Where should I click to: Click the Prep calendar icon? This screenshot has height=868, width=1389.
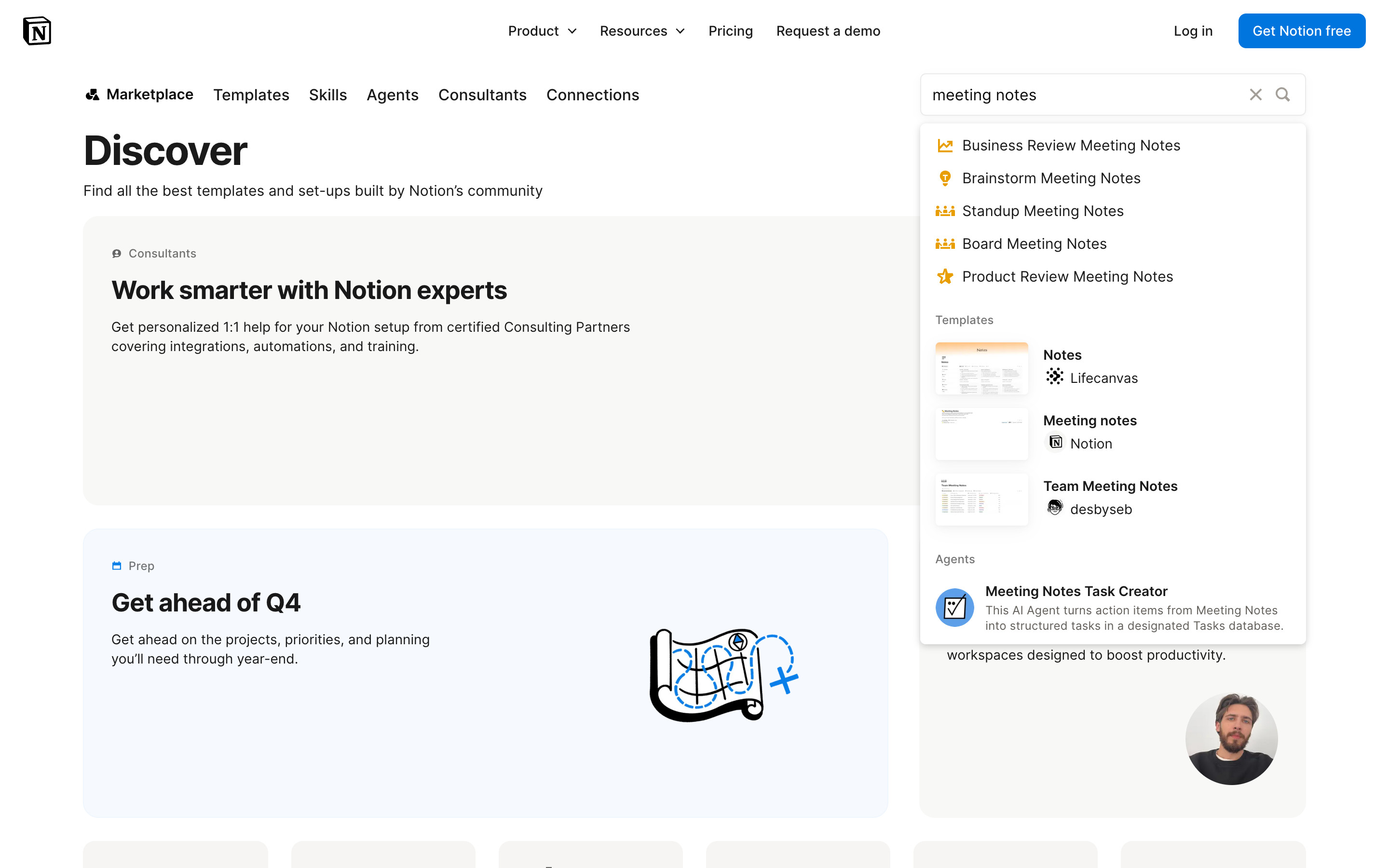click(x=117, y=566)
